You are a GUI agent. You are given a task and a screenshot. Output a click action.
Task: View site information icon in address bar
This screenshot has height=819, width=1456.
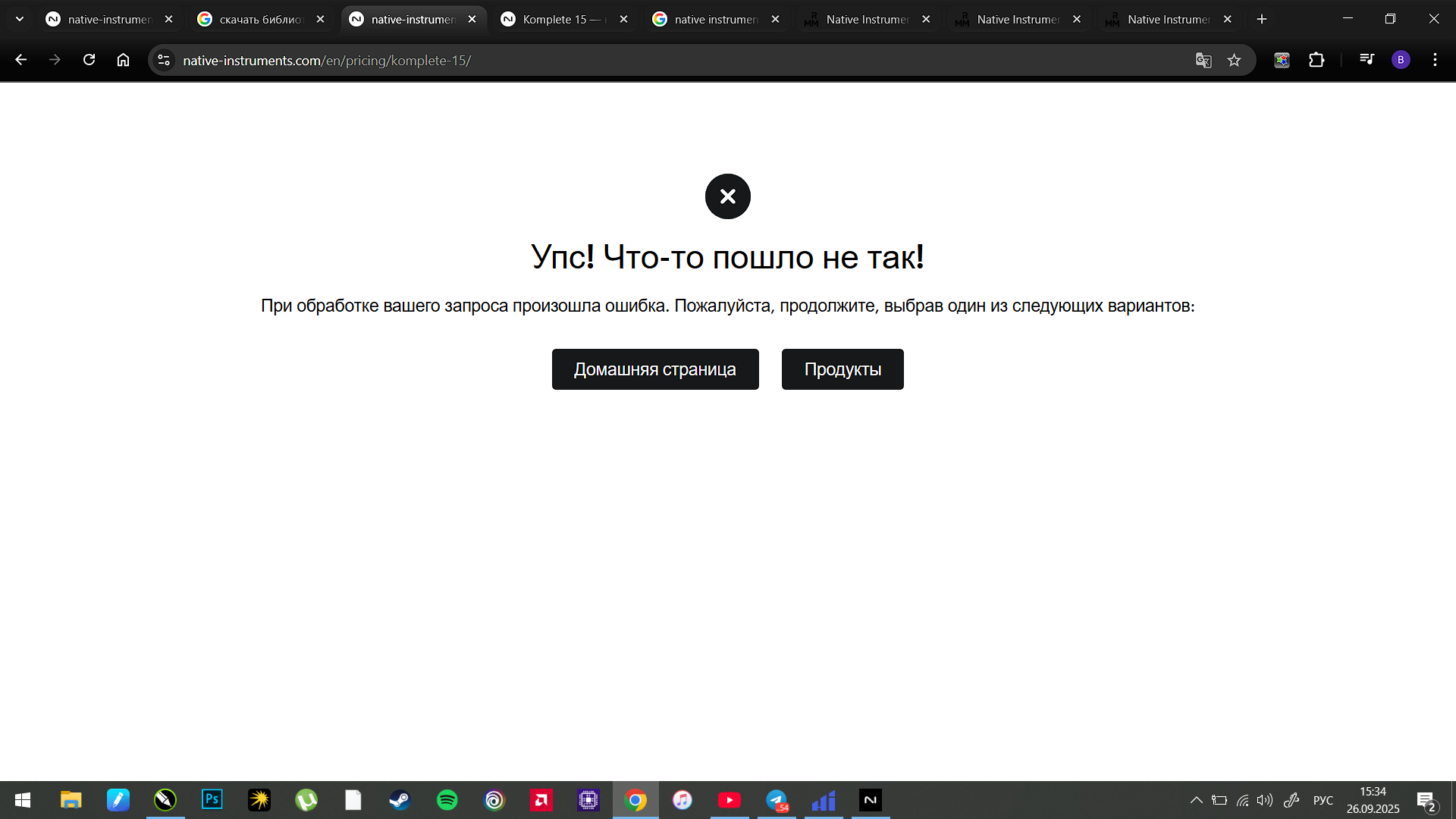click(164, 60)
